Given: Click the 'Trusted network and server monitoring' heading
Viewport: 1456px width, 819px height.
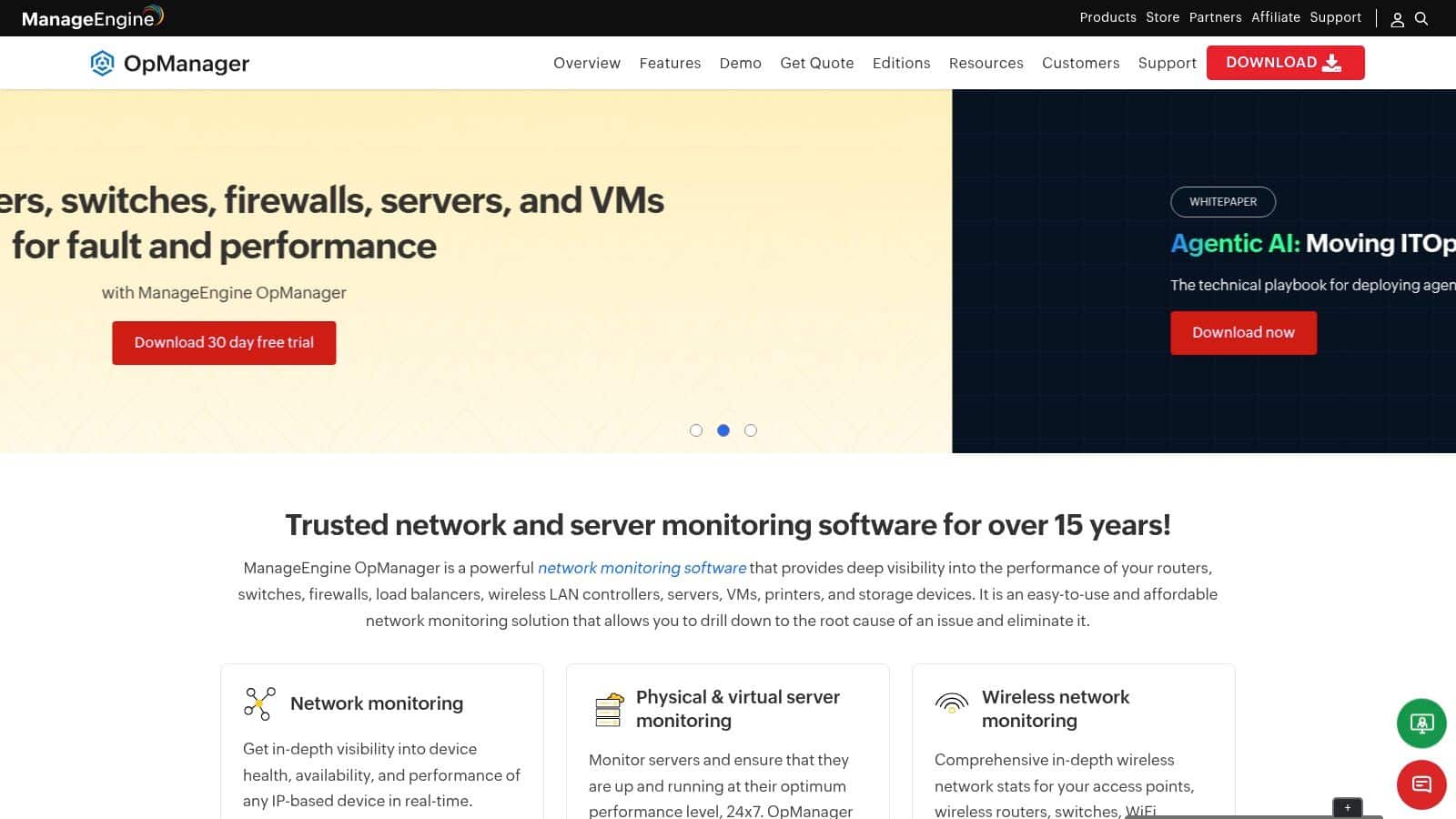Looking at the screenshot, I should pyautogui.click(x=728, y=525).
